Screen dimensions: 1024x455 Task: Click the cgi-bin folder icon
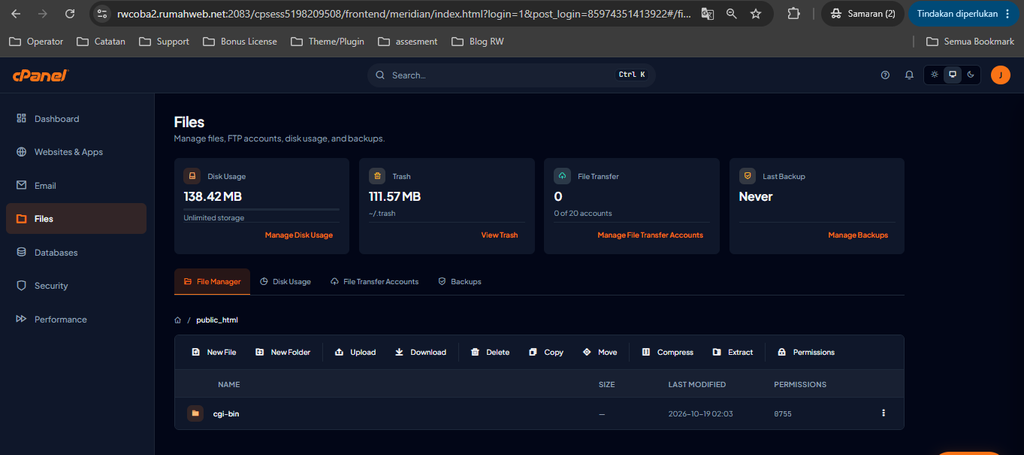coord(195,413)
